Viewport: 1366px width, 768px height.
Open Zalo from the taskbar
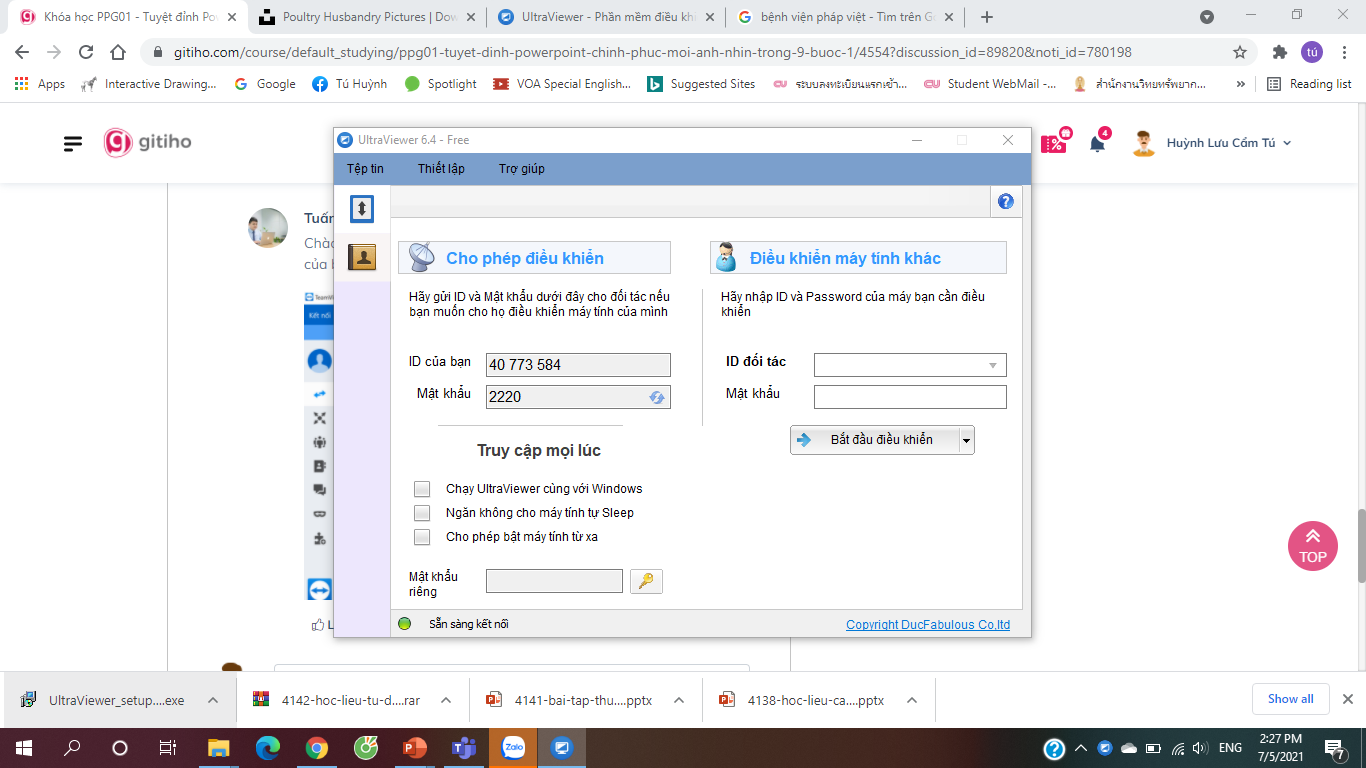point(514,748)
